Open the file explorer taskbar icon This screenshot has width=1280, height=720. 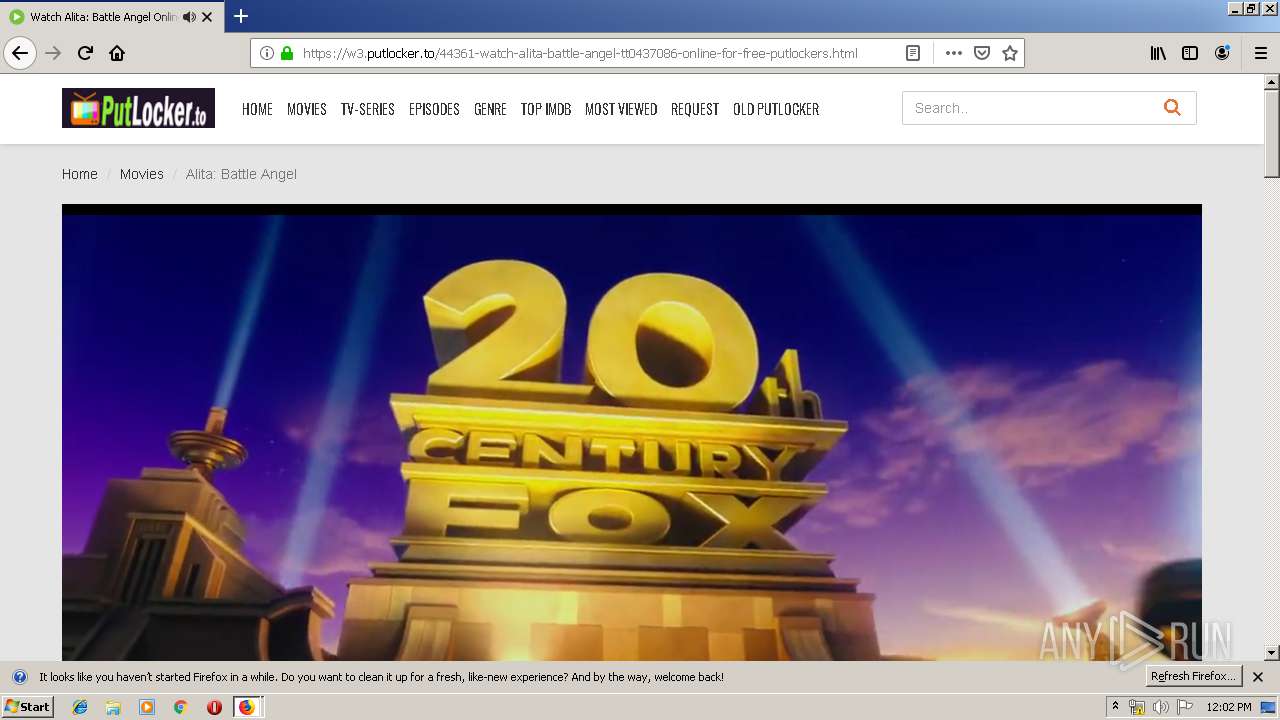click(113, 707)
